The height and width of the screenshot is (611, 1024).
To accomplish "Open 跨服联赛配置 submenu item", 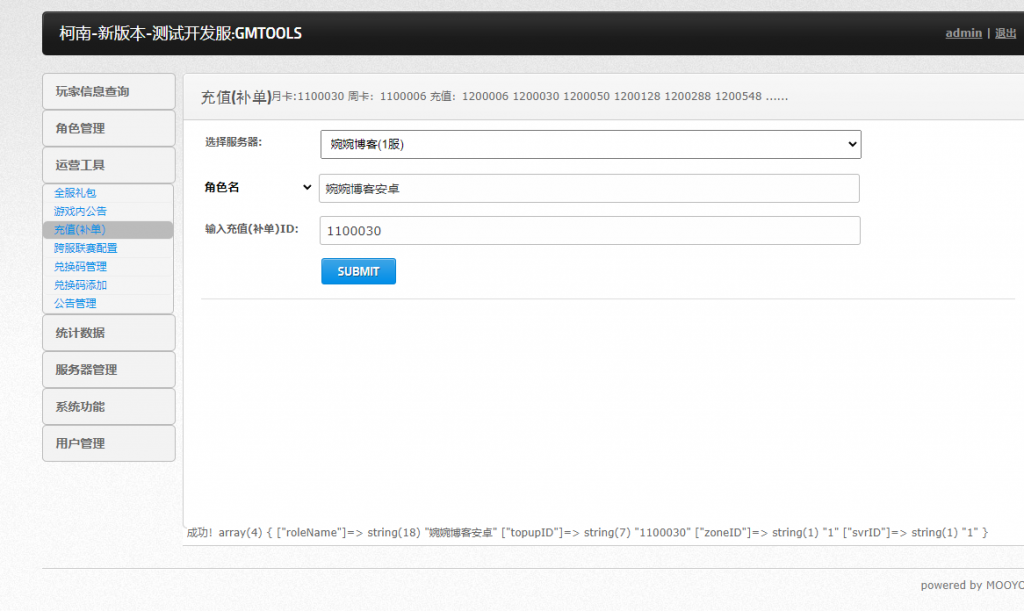I will pos(85,248).
